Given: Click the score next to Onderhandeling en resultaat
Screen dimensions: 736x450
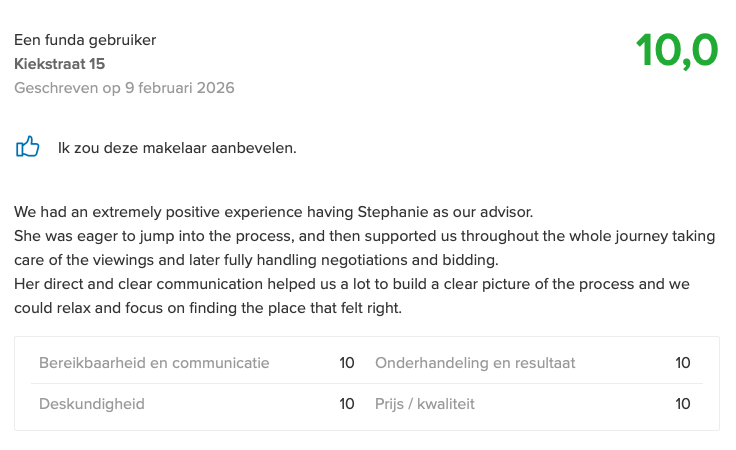Looking at the screenshot, I should [683, 363].
